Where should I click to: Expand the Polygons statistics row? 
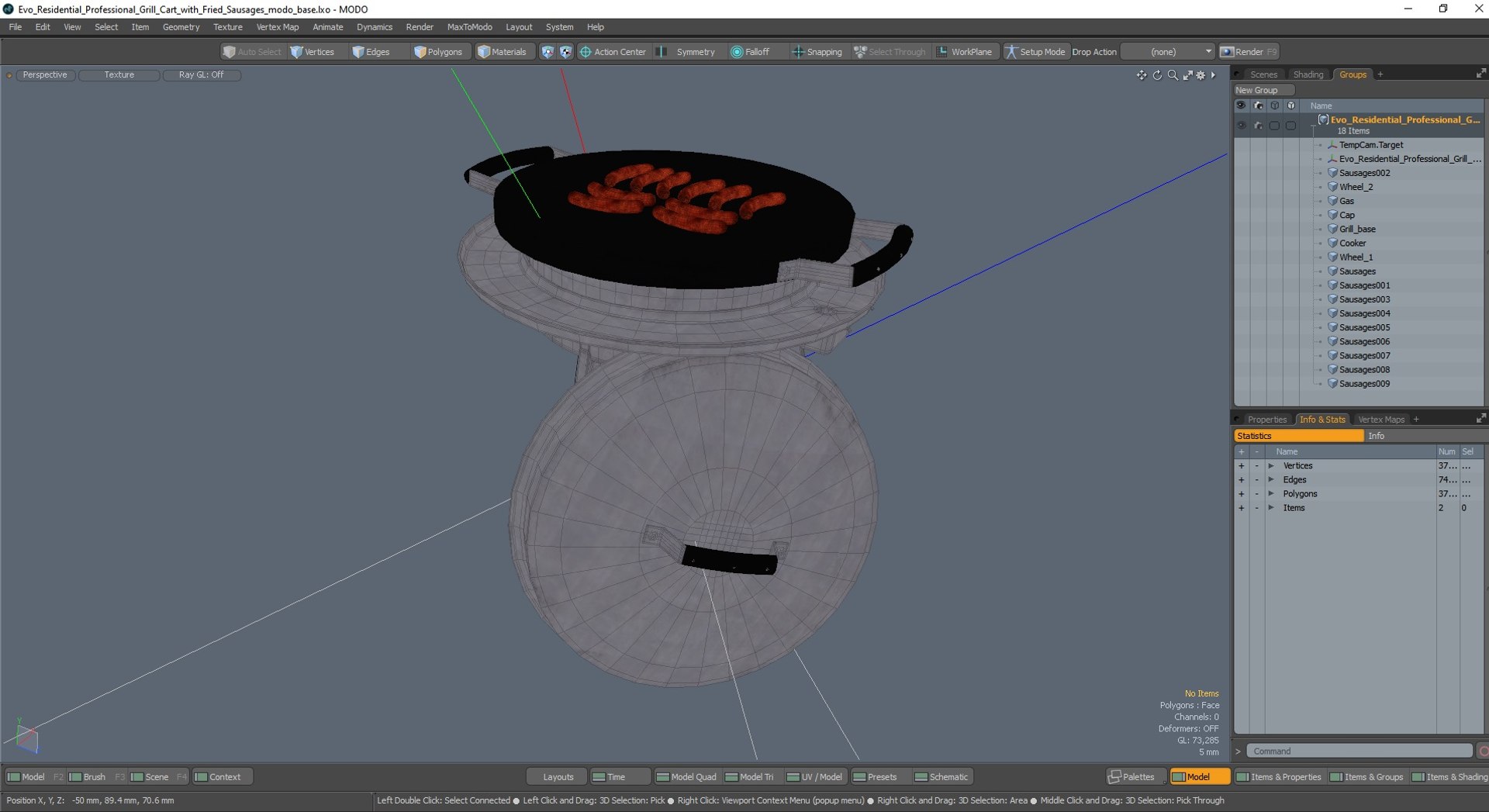(x=1271, y=494)
